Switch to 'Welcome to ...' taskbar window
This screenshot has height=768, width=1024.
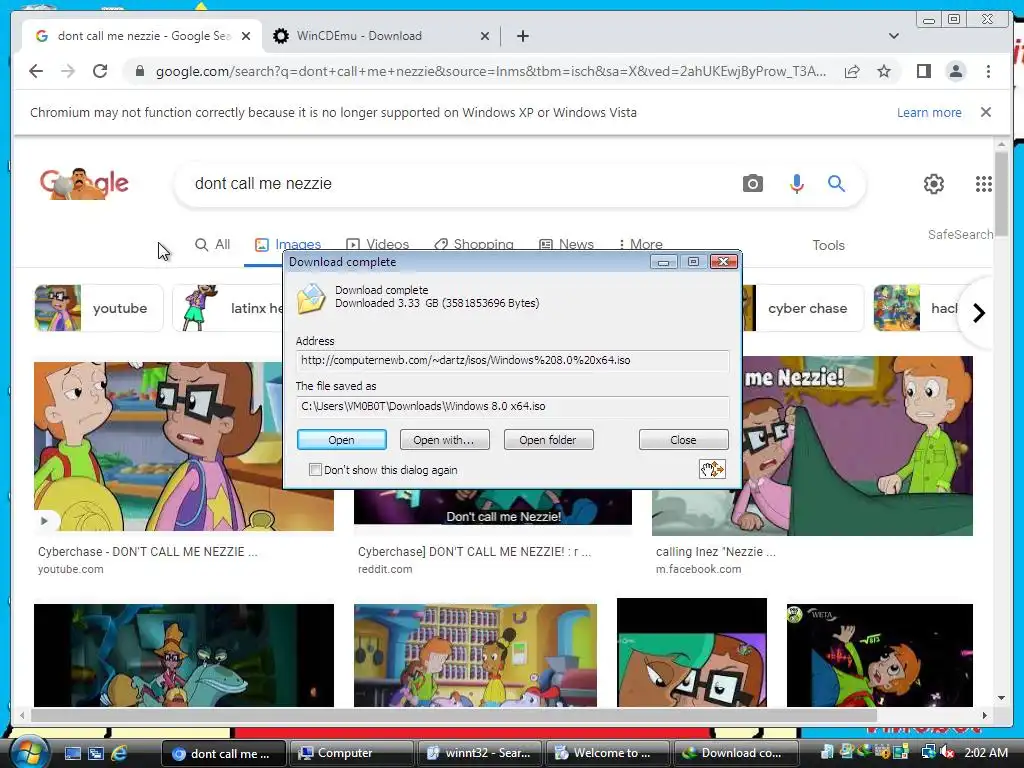coord(607,753)
